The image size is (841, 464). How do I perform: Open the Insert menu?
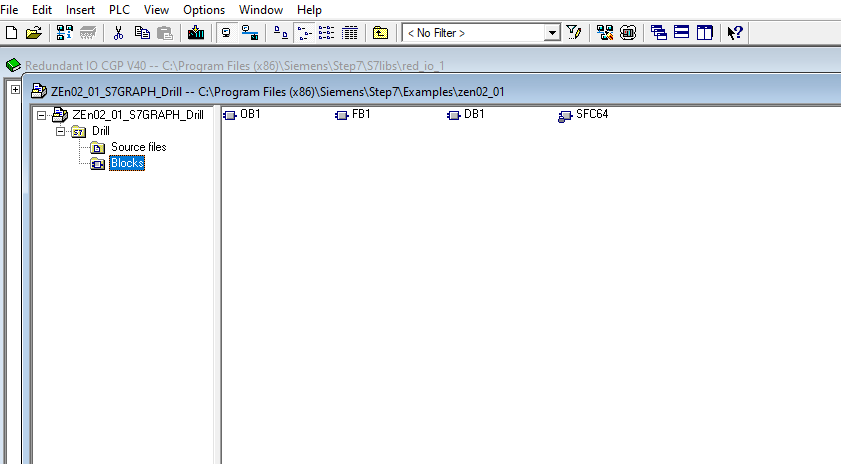click(x=80, y=10)
